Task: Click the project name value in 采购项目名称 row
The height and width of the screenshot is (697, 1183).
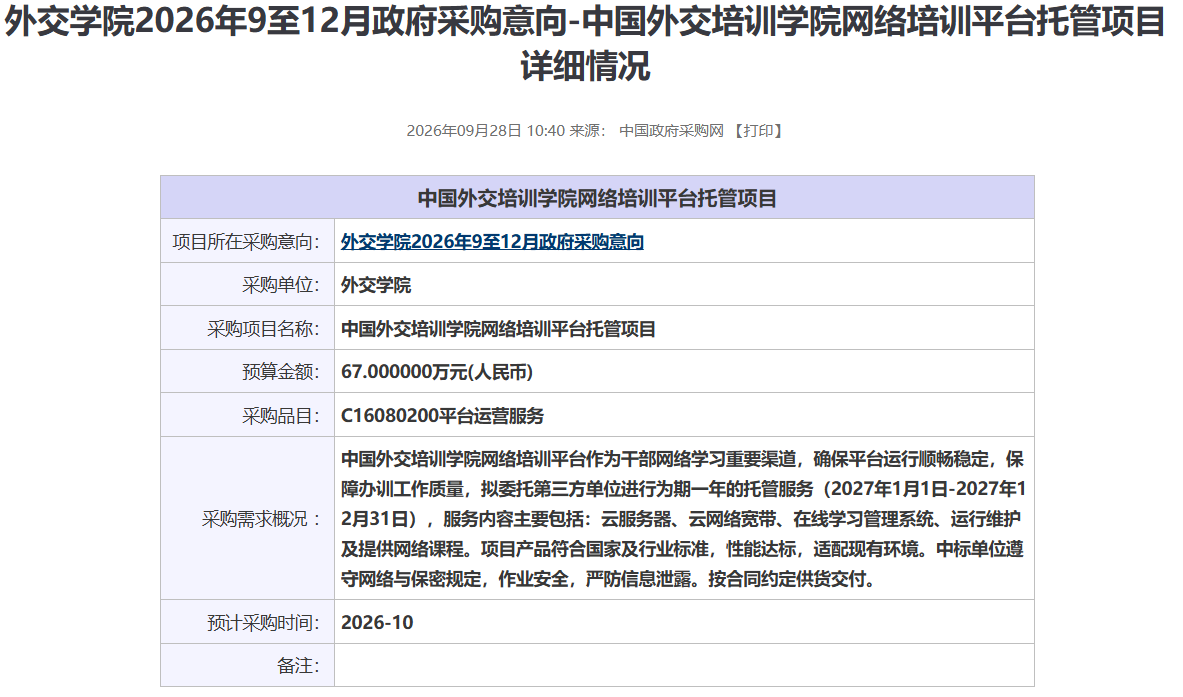Action: tap(498, 329)
